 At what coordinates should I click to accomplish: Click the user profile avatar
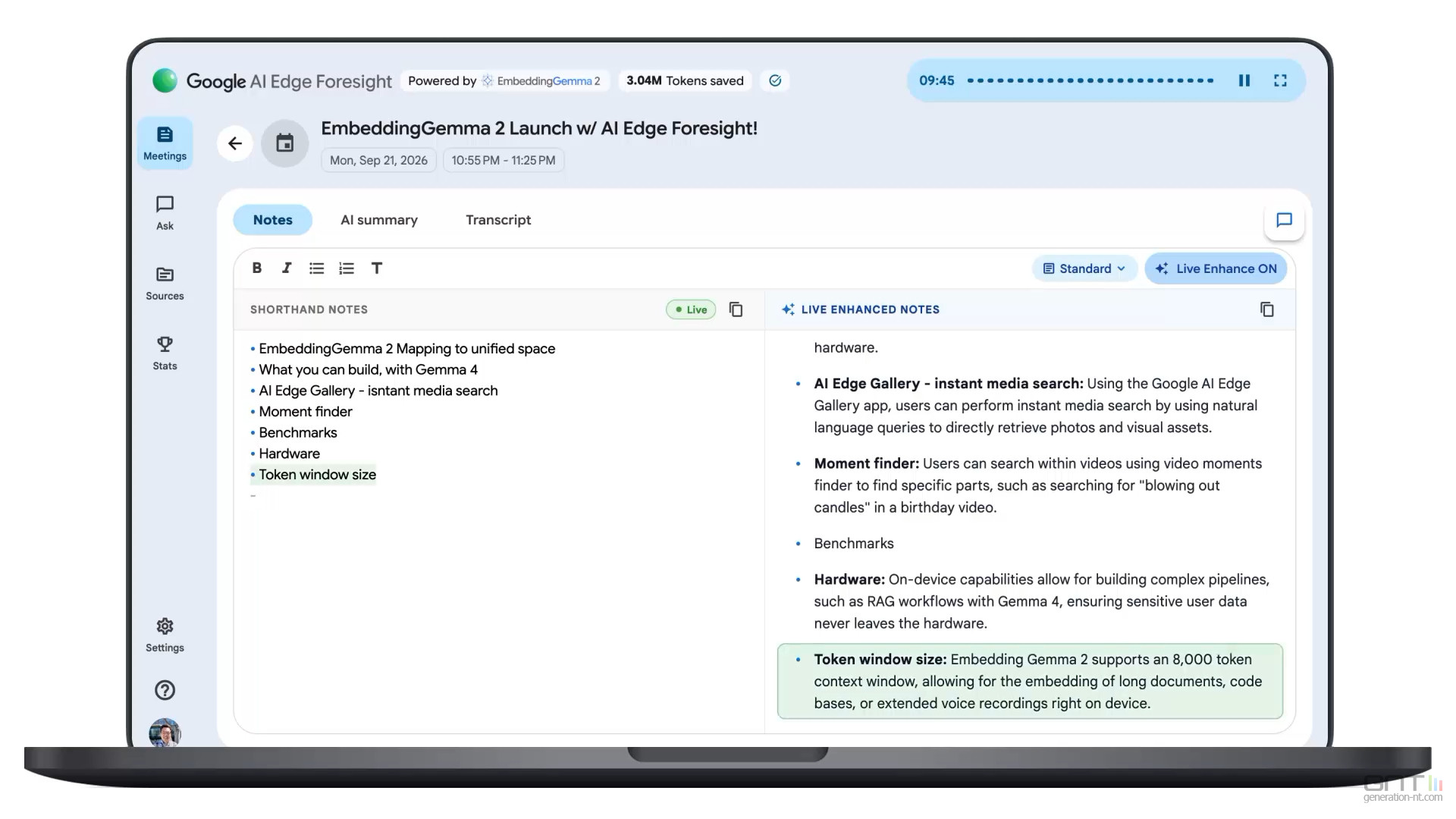pyautogui.click(x=165, y=733)
